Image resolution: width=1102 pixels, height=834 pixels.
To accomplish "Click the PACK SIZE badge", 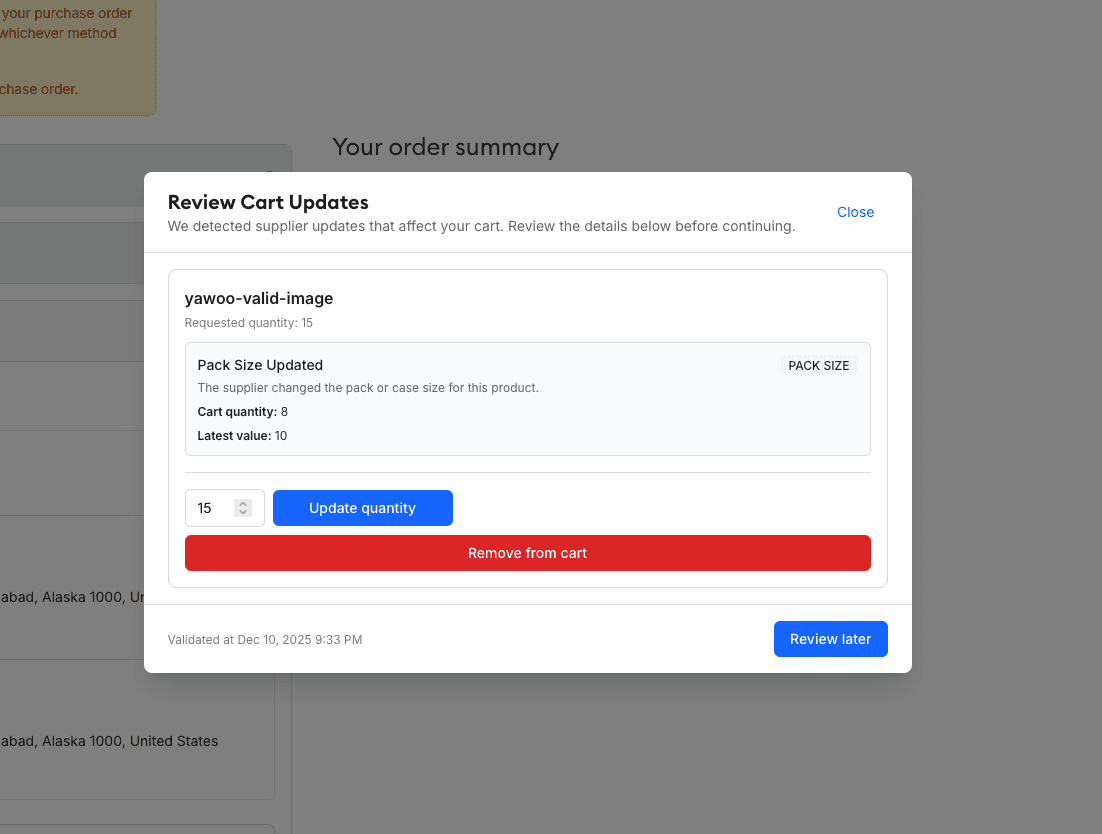I will pos(818,366).
